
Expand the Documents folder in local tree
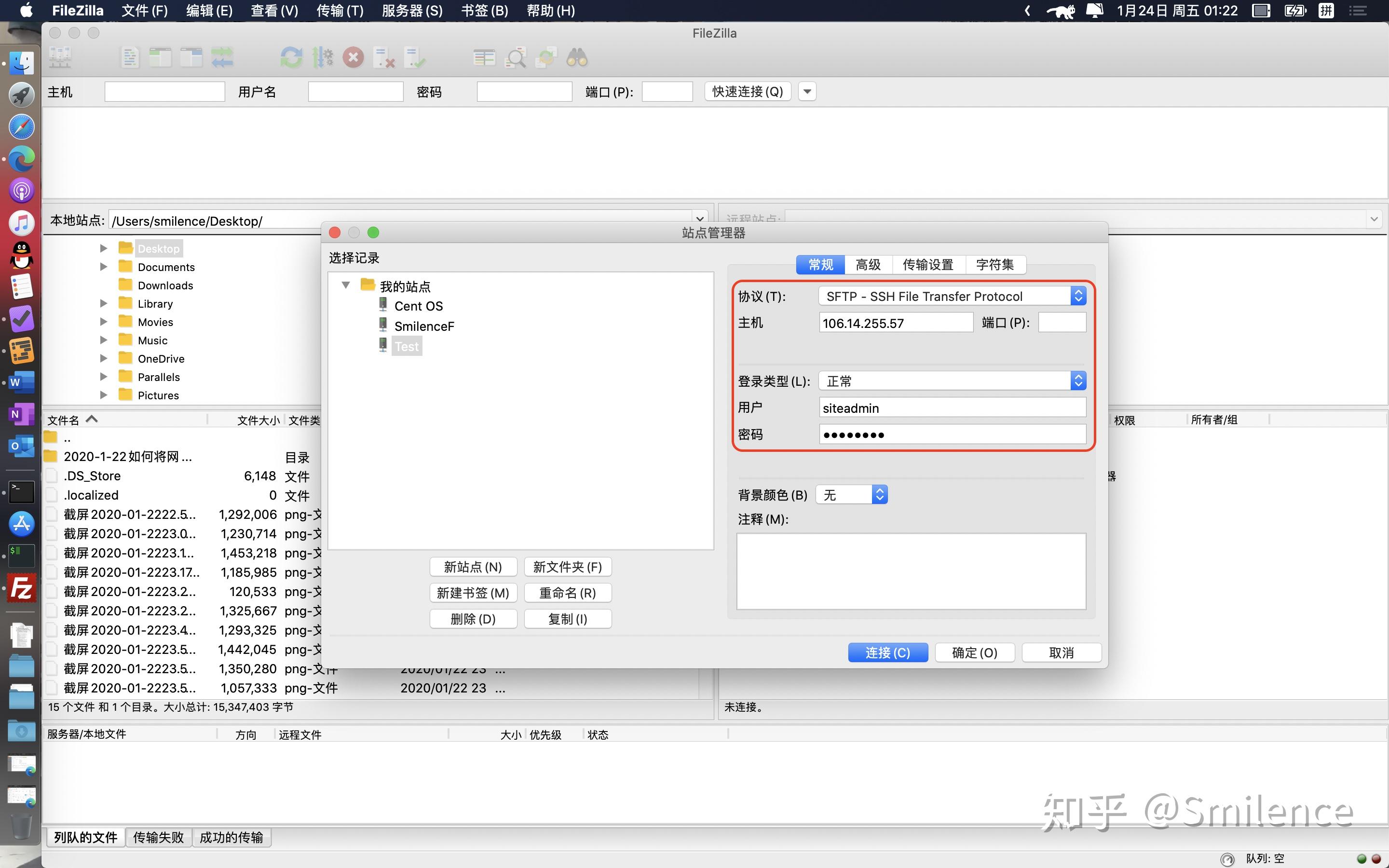(x=103, y=267)
